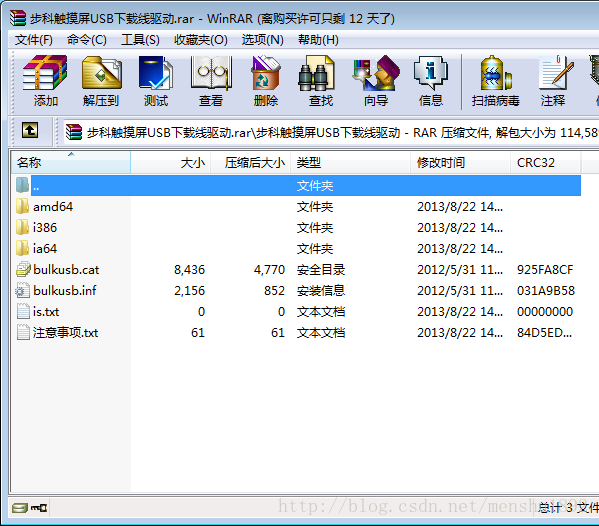Select the bulkusb.inf file name
Image resolution: width=599 pixels, height=526 pixels.
[x=65, y=291]
